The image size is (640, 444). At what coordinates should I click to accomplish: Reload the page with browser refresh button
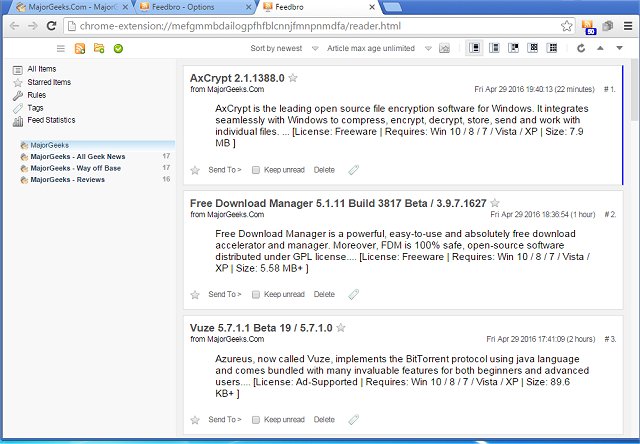tap(51, 26)
